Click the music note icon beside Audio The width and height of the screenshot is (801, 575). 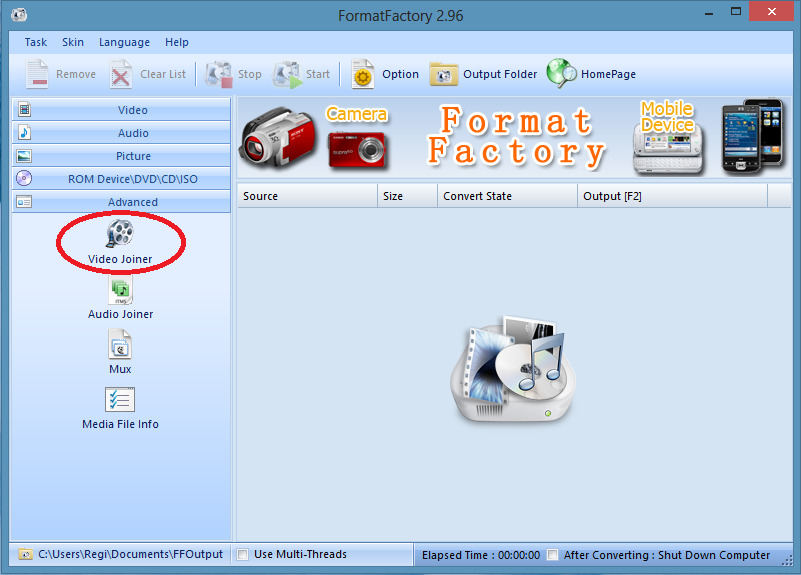click(x=24, y=132)
